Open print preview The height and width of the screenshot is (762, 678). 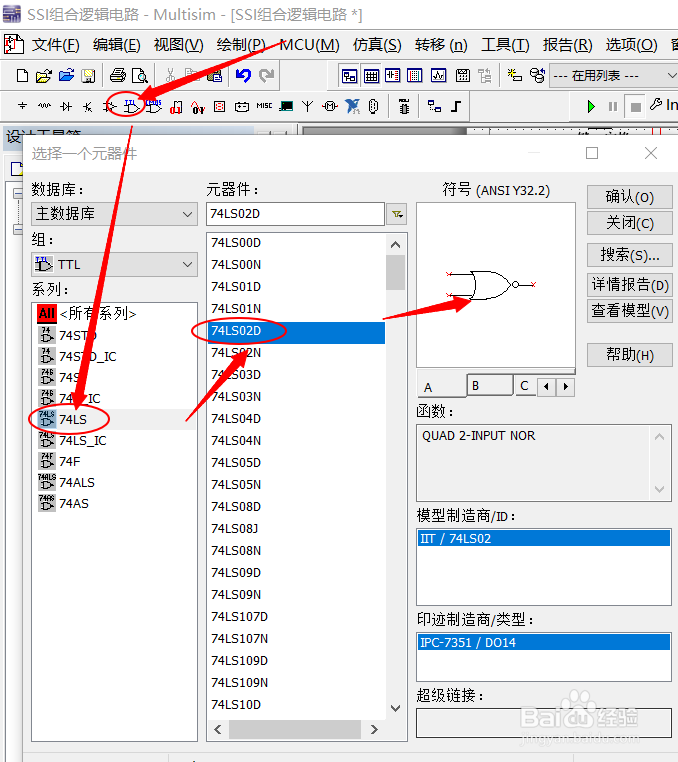pyautogui.click(x=139, y=76)
